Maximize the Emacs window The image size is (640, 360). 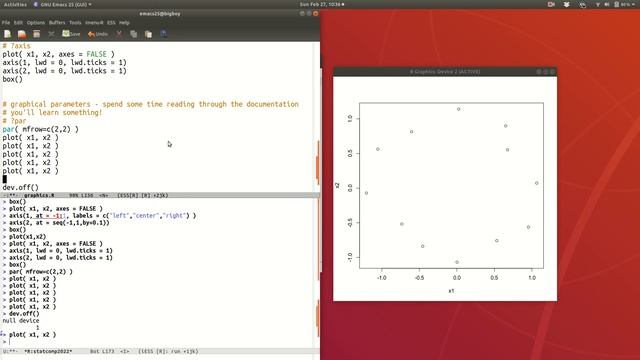(x=309, y=13)
